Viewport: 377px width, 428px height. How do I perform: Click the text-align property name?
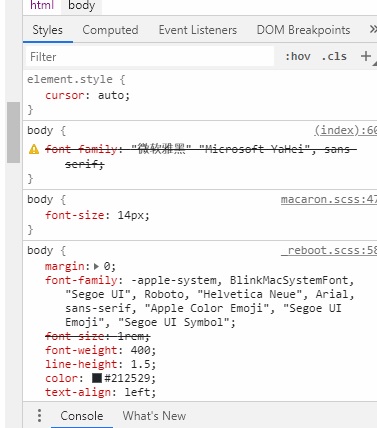(x=78, y=392)
